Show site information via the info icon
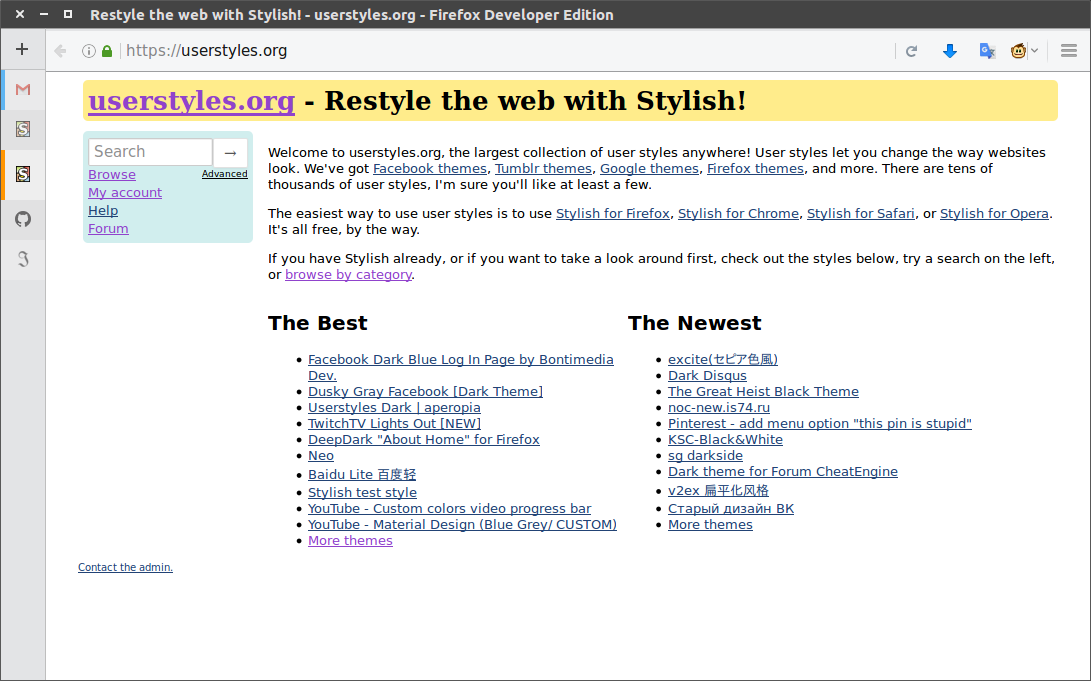 (x=88, y=51)
